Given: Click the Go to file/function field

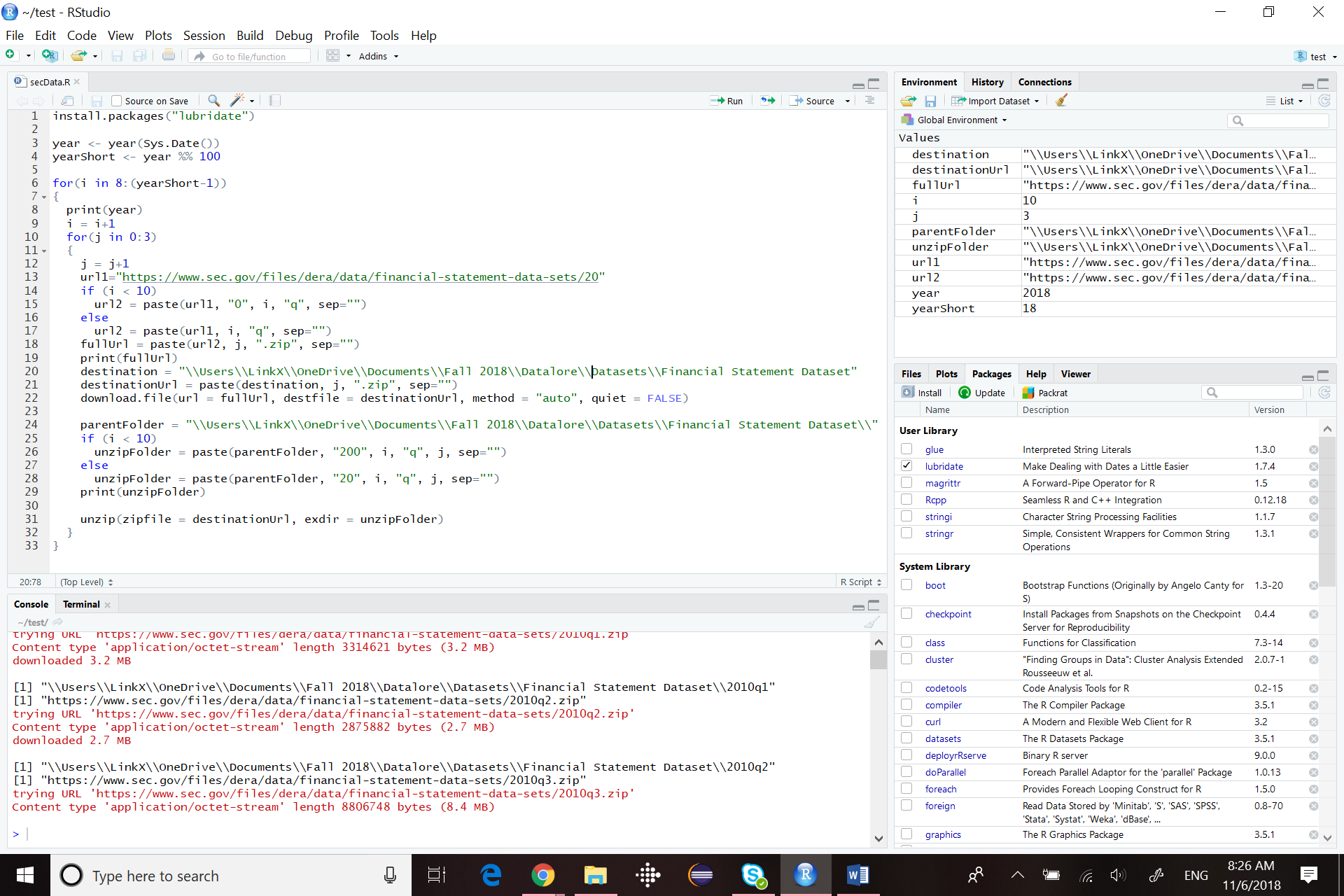Looking at the screenshot, I should pos(251,56).
